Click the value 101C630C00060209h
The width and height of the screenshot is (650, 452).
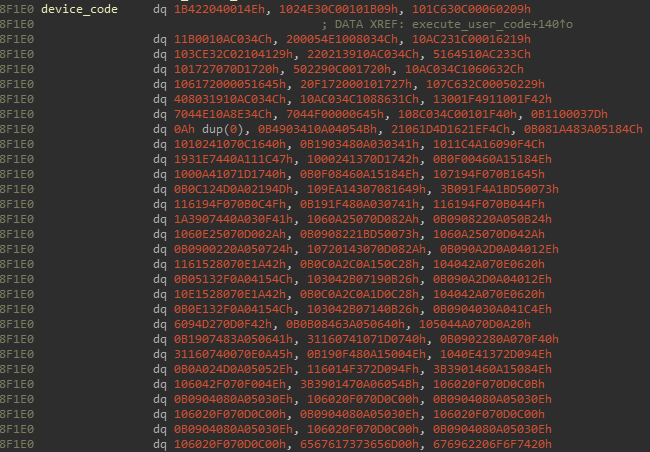pyautogui.click(x=471, y=9)
